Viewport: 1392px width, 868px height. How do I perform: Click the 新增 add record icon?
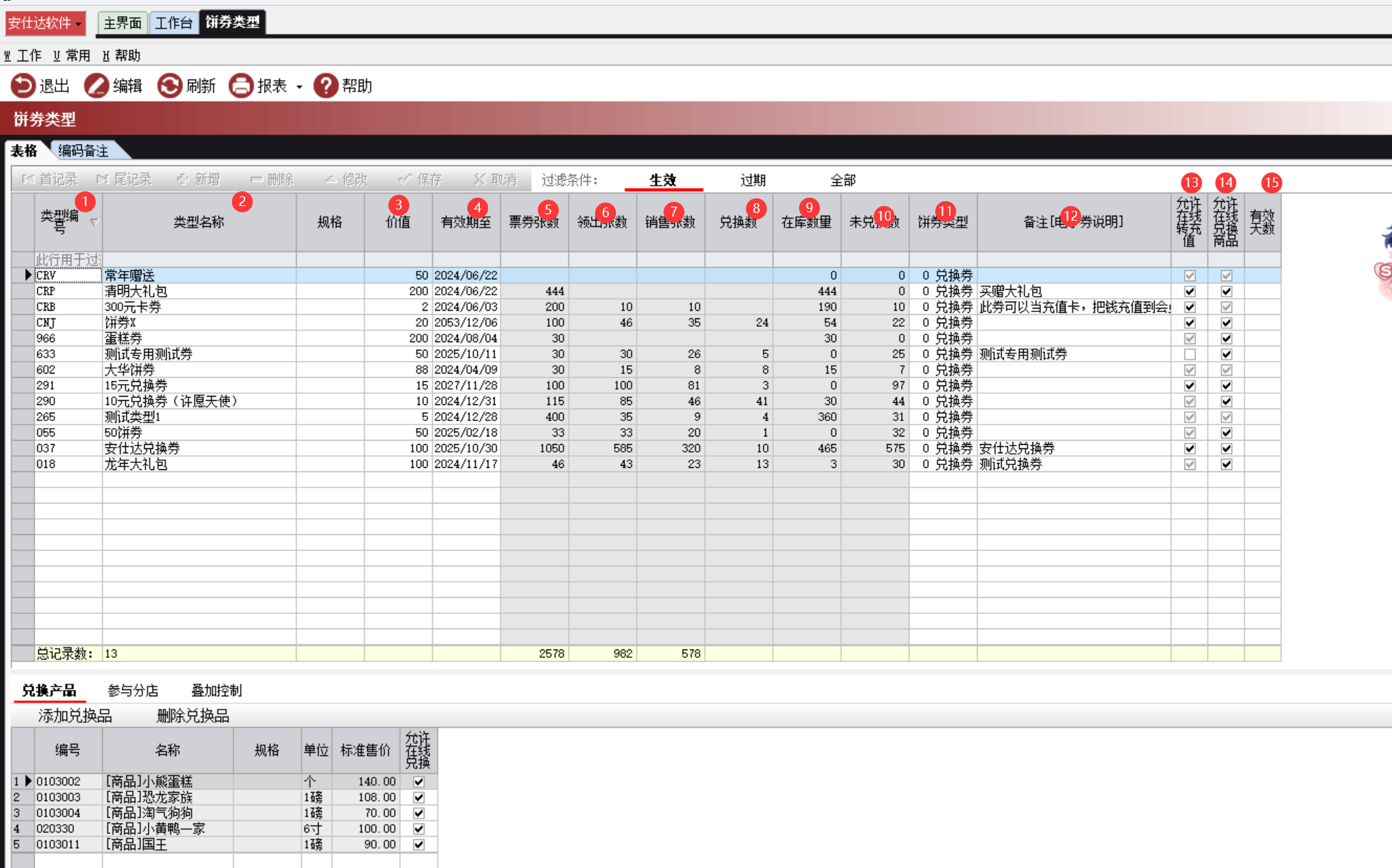183,179
